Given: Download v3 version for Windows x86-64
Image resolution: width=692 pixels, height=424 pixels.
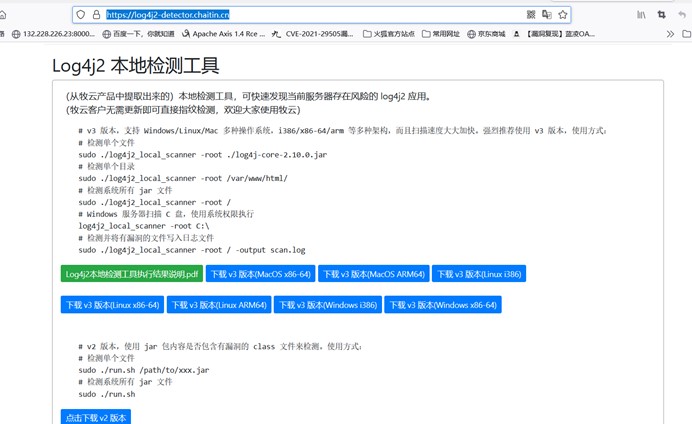Looking at the screenshot, I should click(x=443, y=305).
